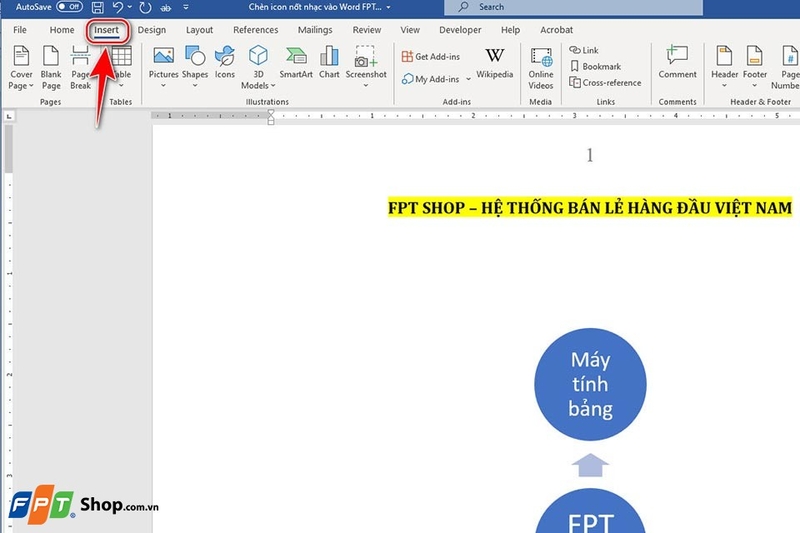Switch to the Acrobat tab
The height and width of the screenshot is (533, 800).
556,30
